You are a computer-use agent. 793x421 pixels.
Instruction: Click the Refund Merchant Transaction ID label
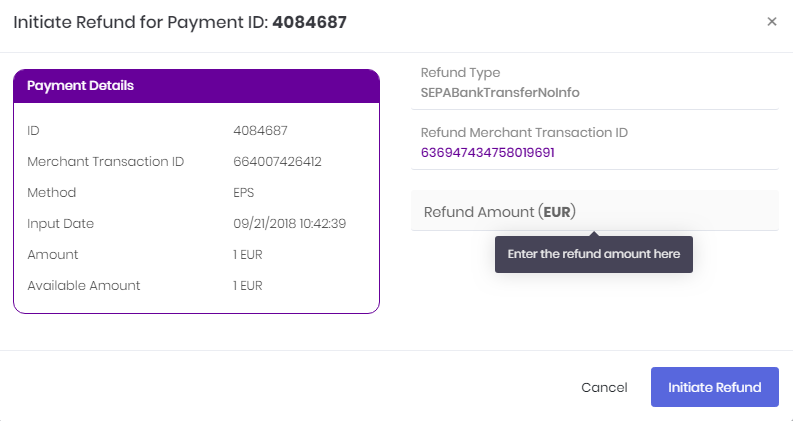tap(524, 133)
